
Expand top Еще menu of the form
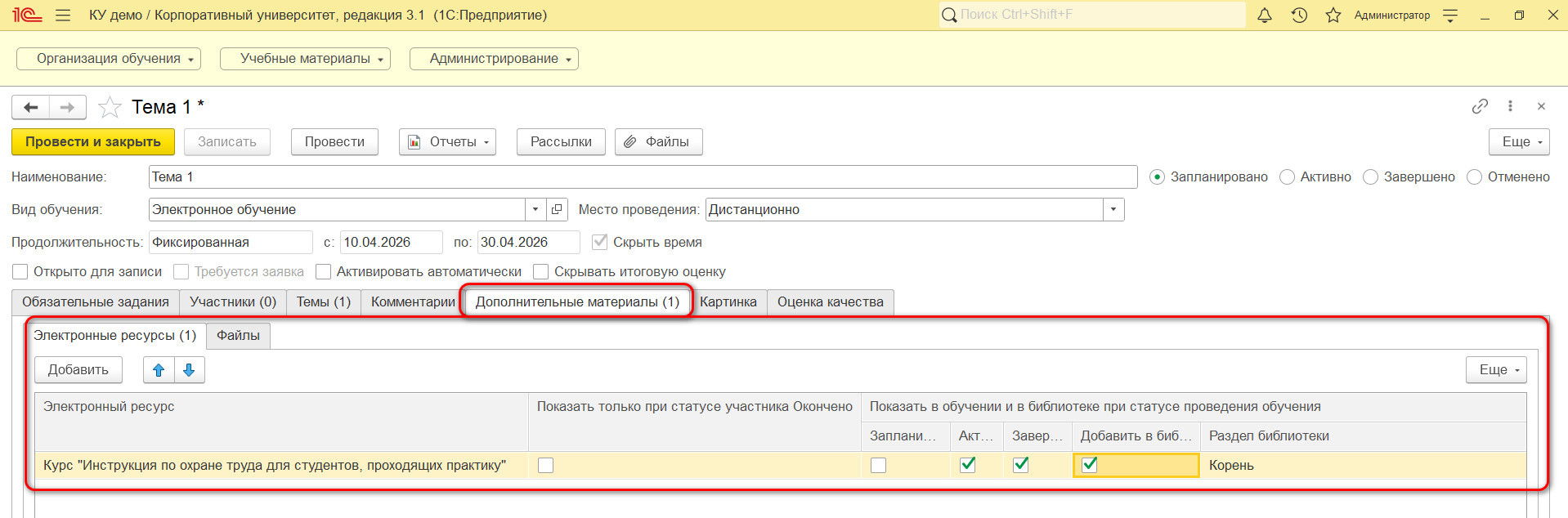tap(1519, 142)
